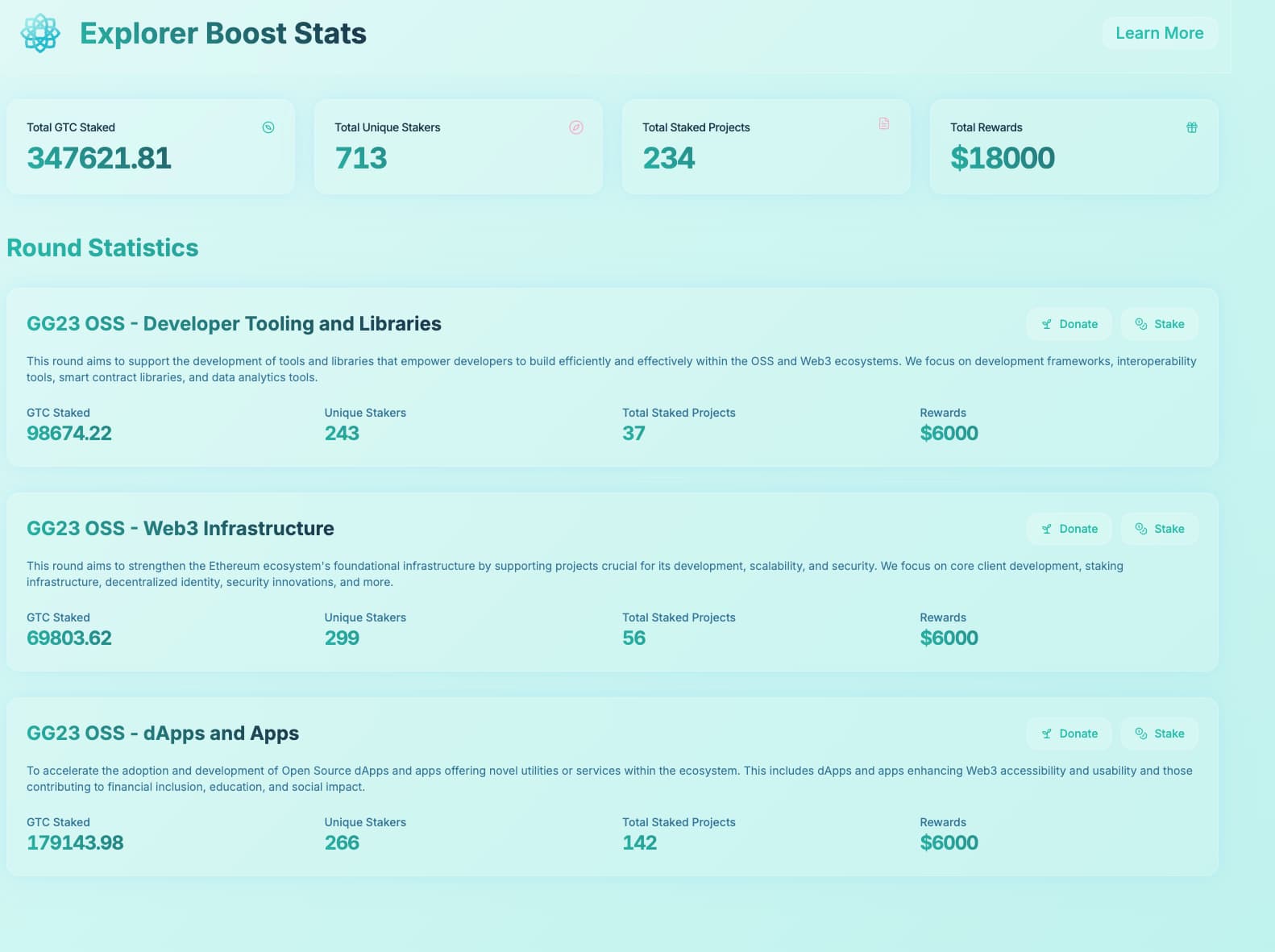Image resolution: width=1275 pixels, height=952 pixels.
Task: Click the $6000 rewards of Web3 Infrastructure round
Action: tap(949, 638)
